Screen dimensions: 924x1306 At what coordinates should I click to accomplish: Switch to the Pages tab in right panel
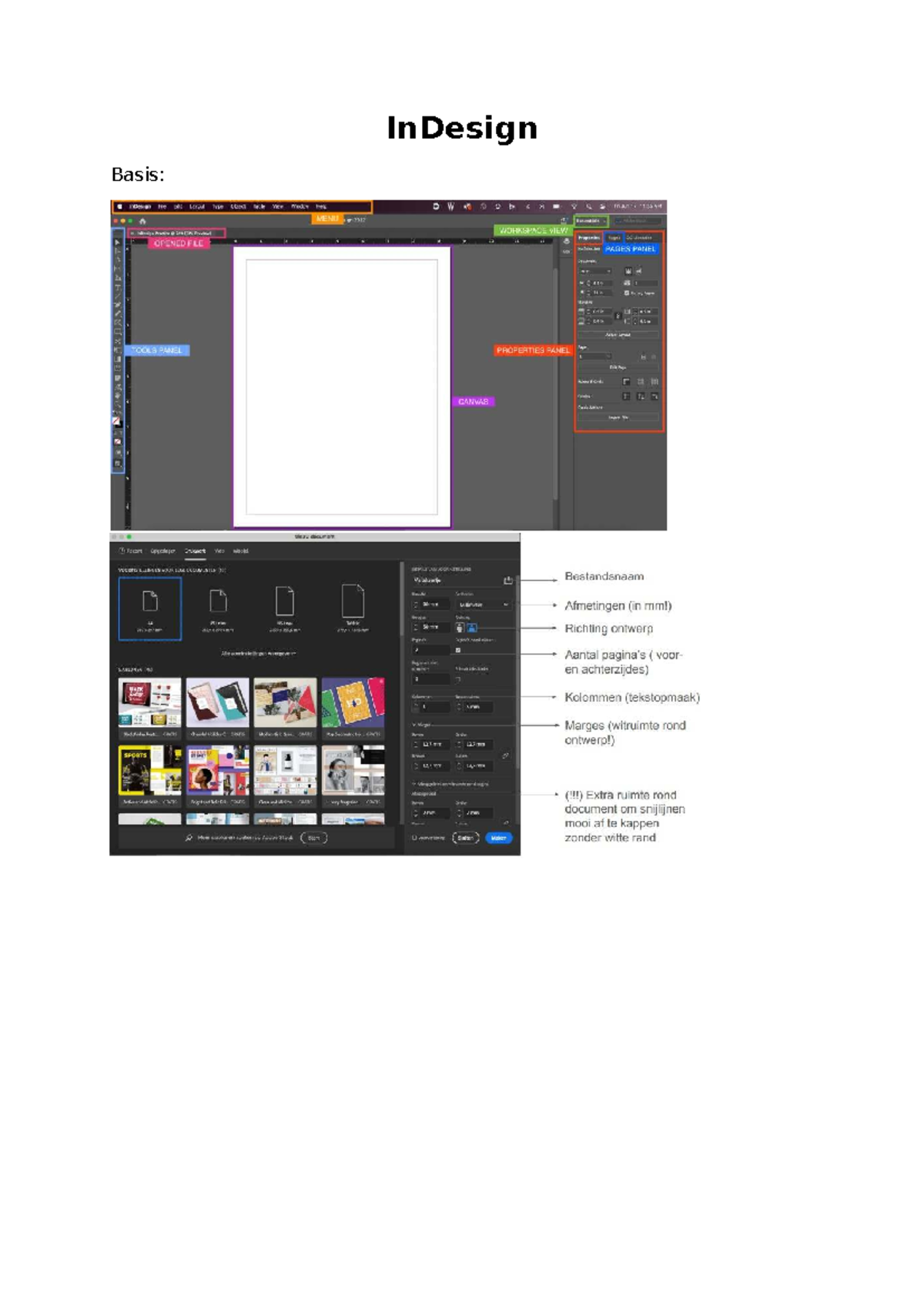click(614, 238)
